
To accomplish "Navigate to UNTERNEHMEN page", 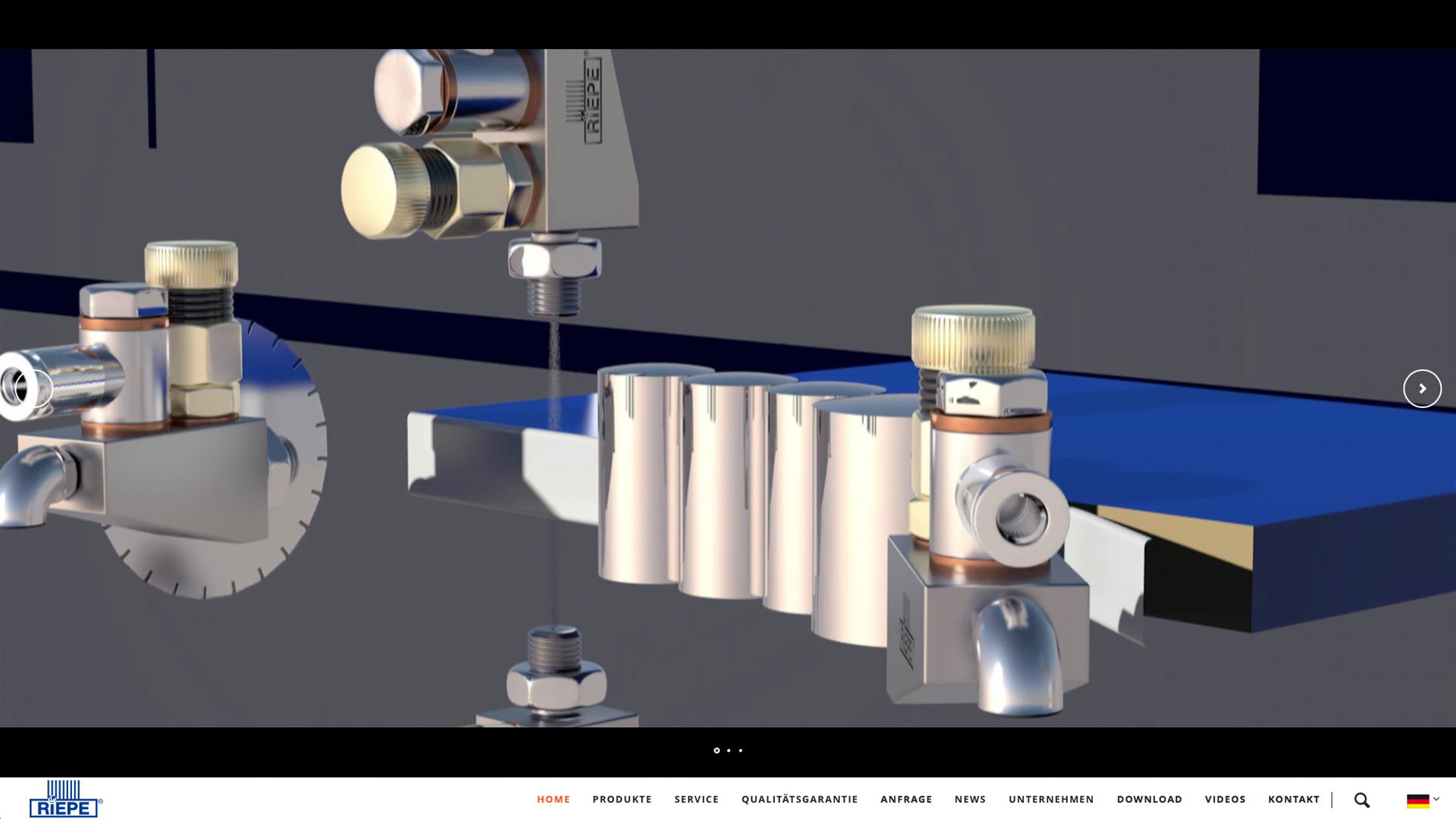I will coord(1051,799).
